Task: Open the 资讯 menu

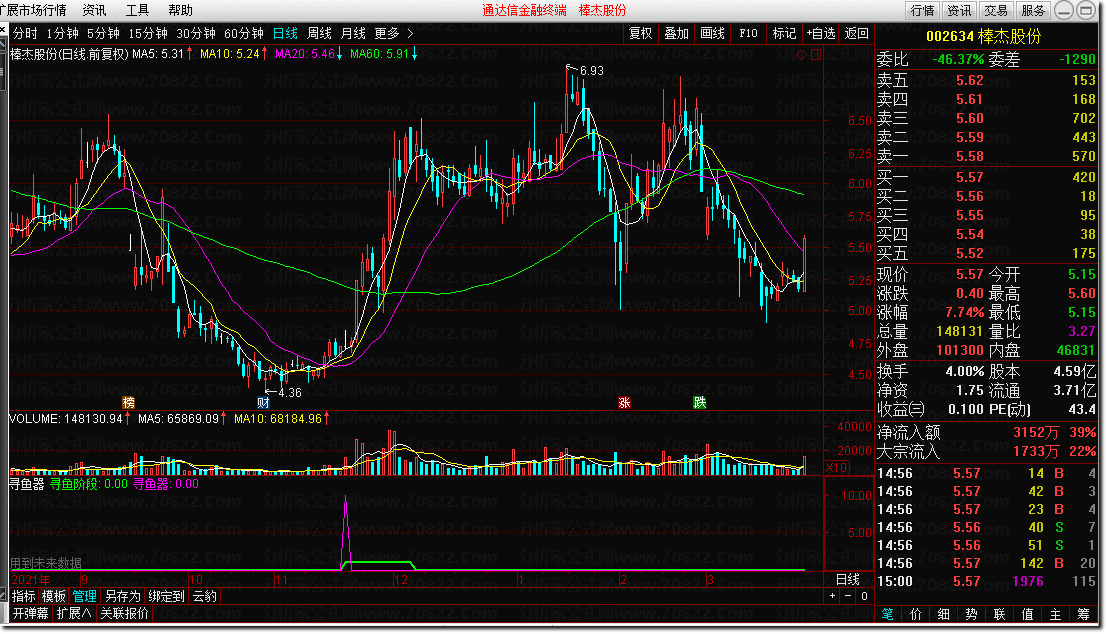Action: click(94, 10)
